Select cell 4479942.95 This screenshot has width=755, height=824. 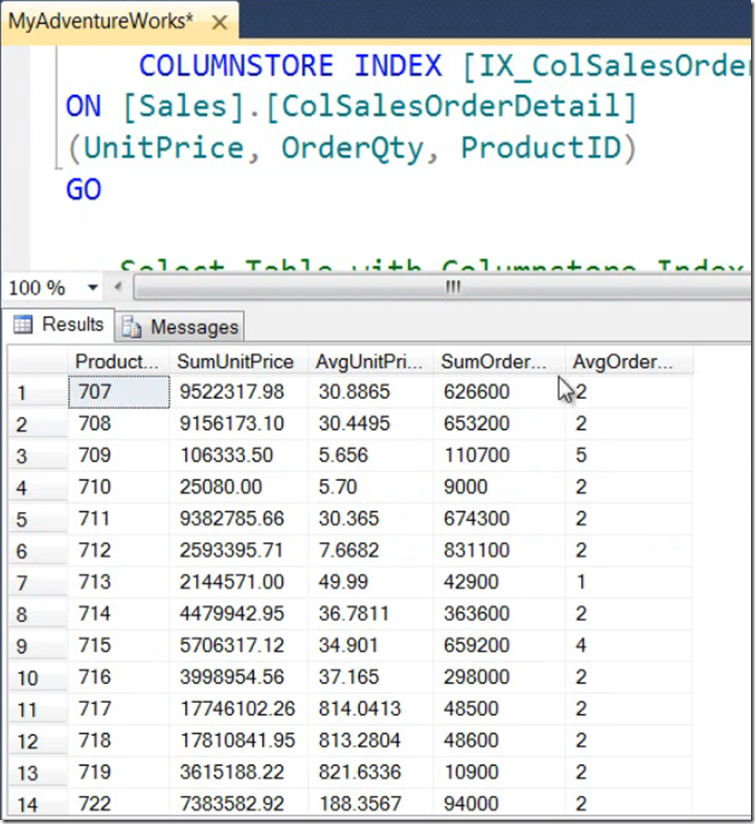(x=239, y=613)
